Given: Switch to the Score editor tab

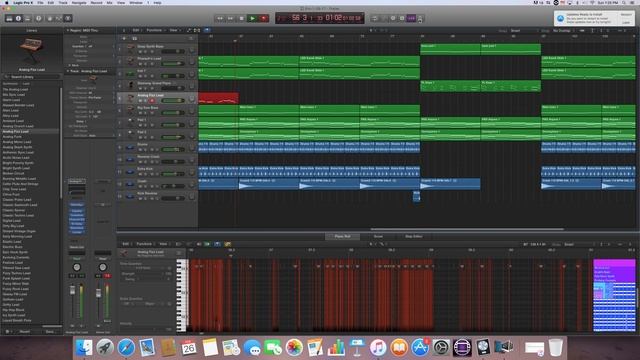Looking at the screenshot, I should click(378, 236).
